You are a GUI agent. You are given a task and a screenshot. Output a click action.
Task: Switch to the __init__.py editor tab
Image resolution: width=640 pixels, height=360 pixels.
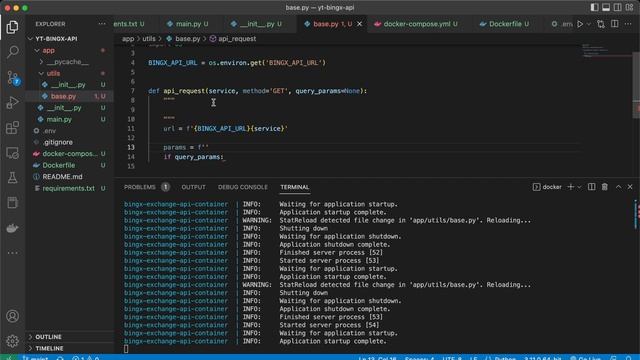click(x=256, y=24)
